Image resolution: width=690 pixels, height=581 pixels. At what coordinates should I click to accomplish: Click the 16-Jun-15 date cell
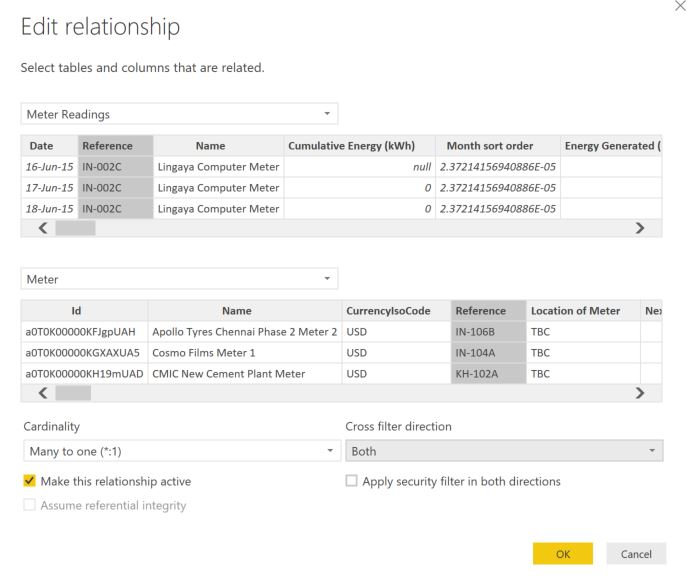click(x=49, y=167)
